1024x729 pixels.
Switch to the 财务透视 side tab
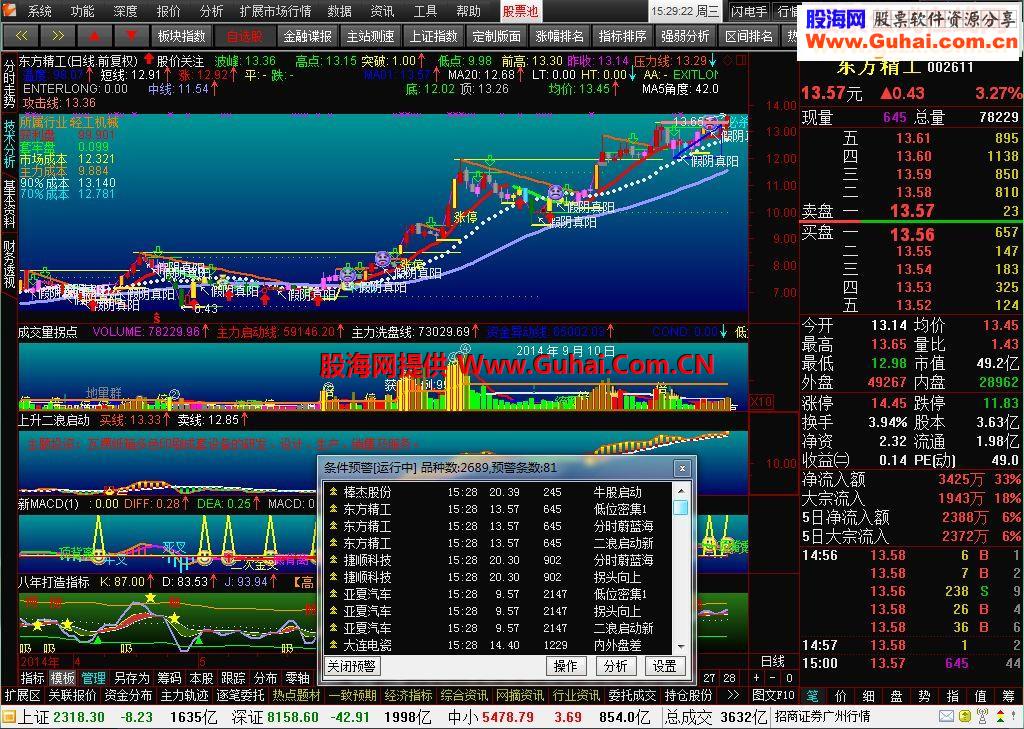(9, 265)
